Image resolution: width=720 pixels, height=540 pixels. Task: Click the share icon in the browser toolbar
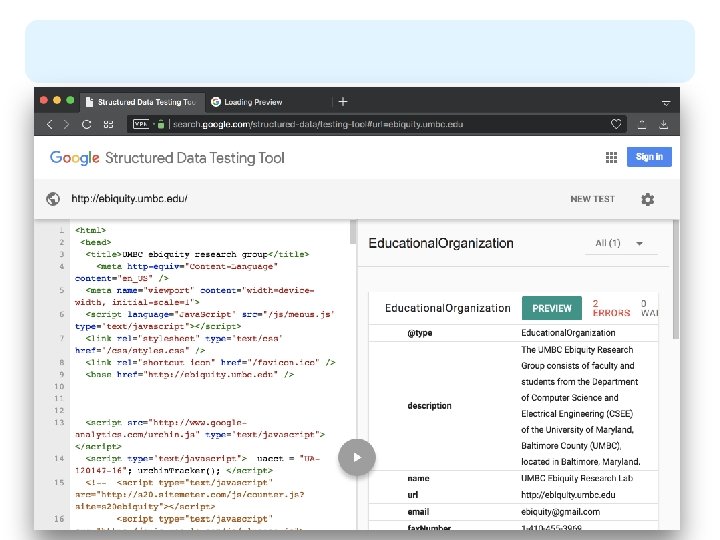coord(642,124)
